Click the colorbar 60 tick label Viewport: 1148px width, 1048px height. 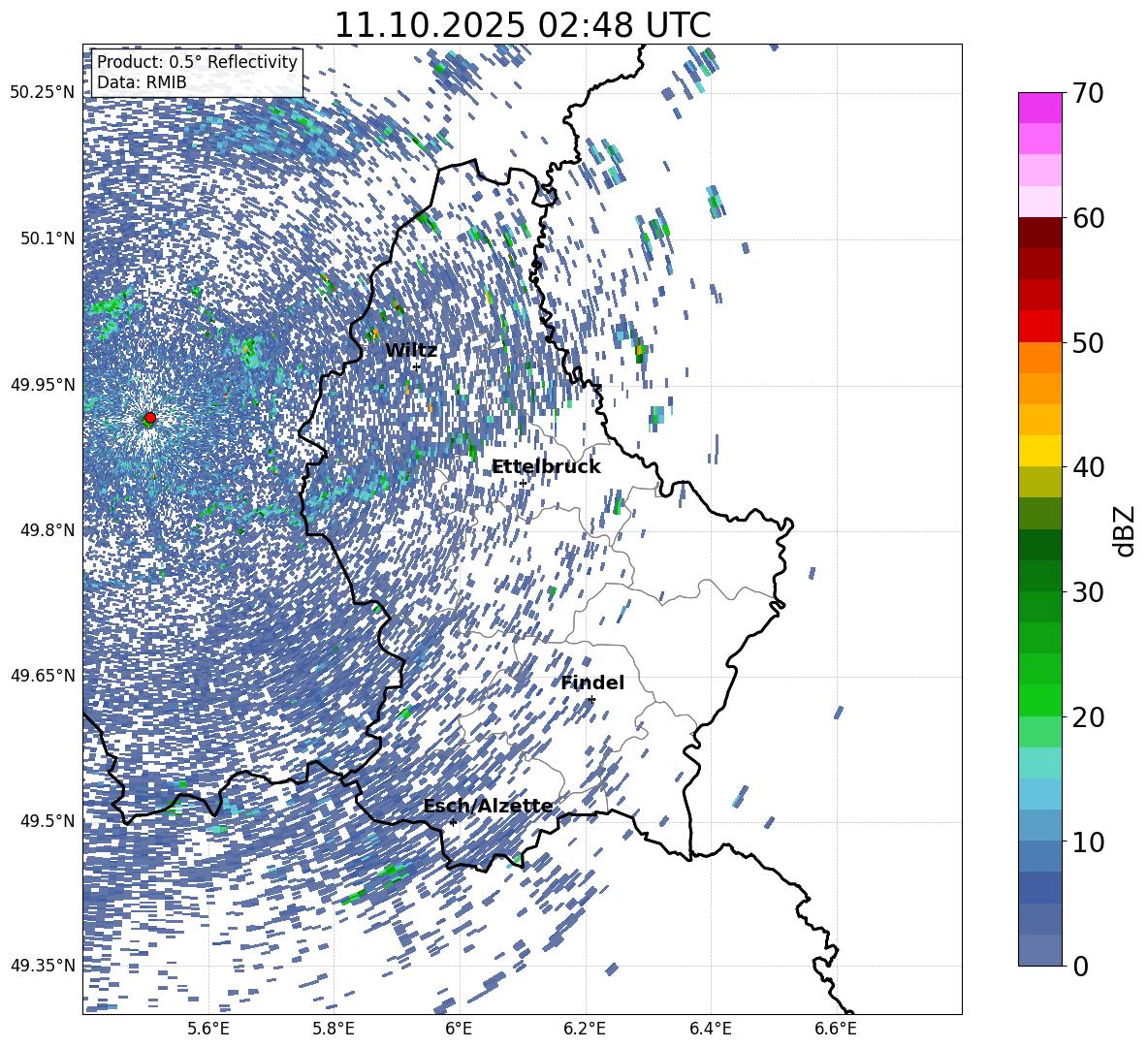(1088, 218)
